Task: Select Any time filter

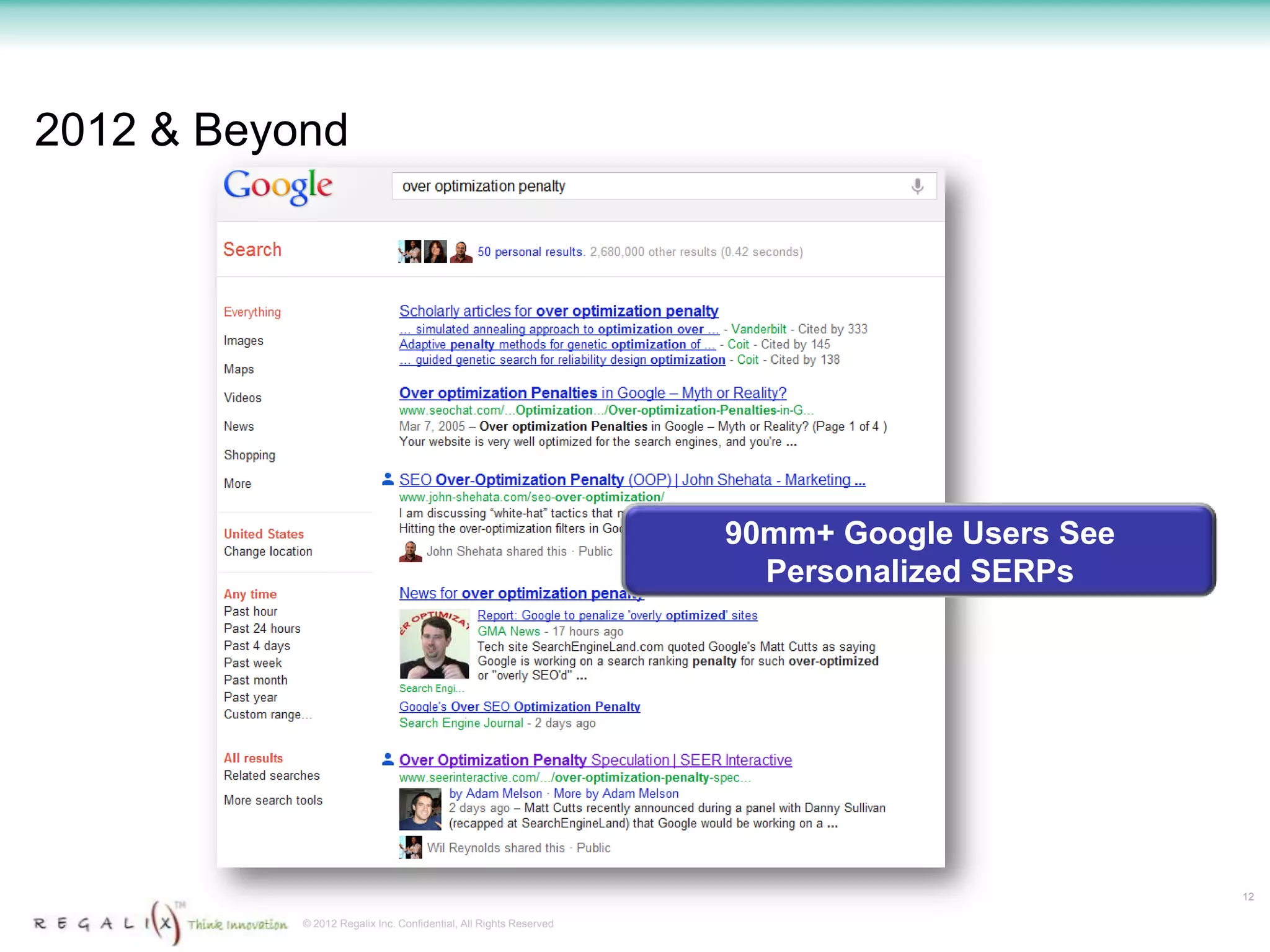Action: [250, 594]
